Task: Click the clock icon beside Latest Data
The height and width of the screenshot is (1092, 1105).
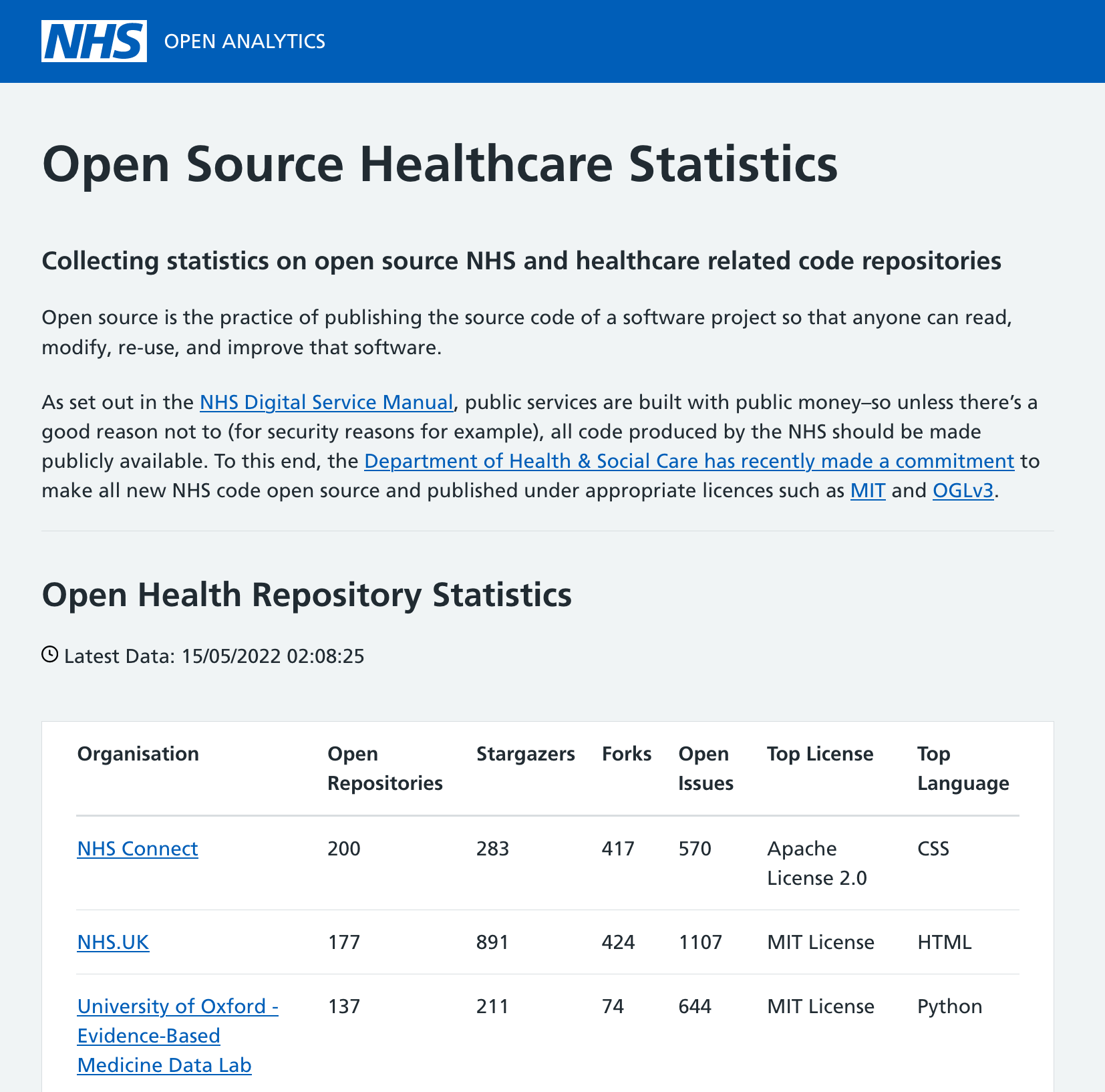Action: [x=50, y=654]
